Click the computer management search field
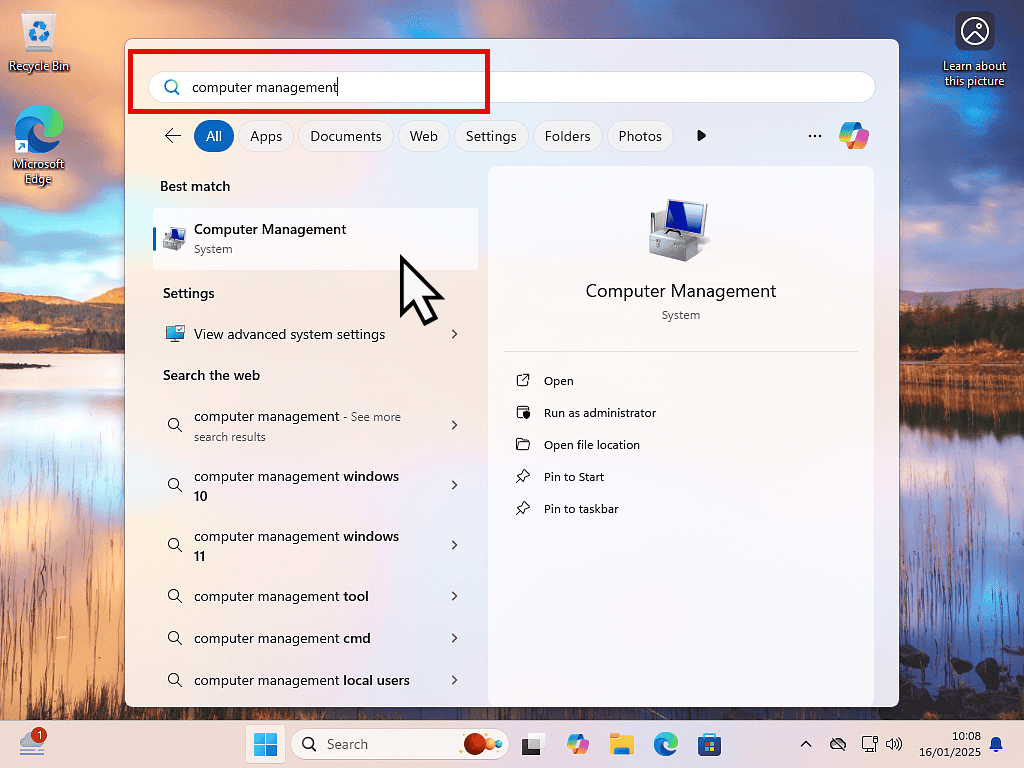1024x768 pixels. [x=510, y=87]
